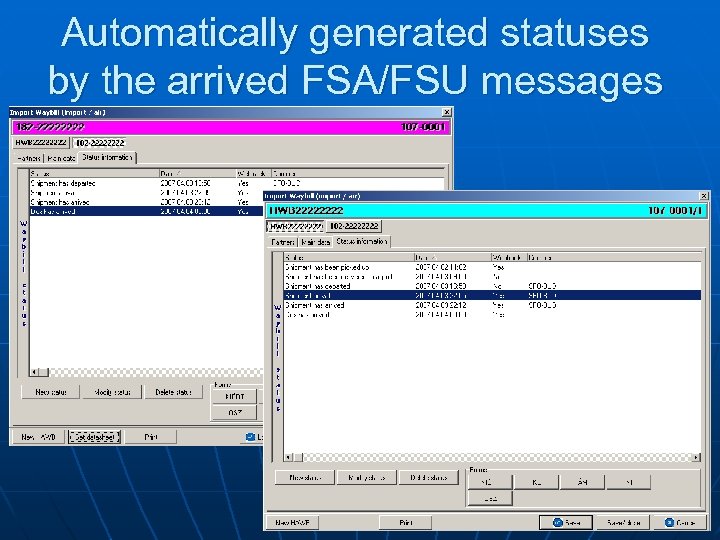Click New HAWB button in the front window

[292, 523]
